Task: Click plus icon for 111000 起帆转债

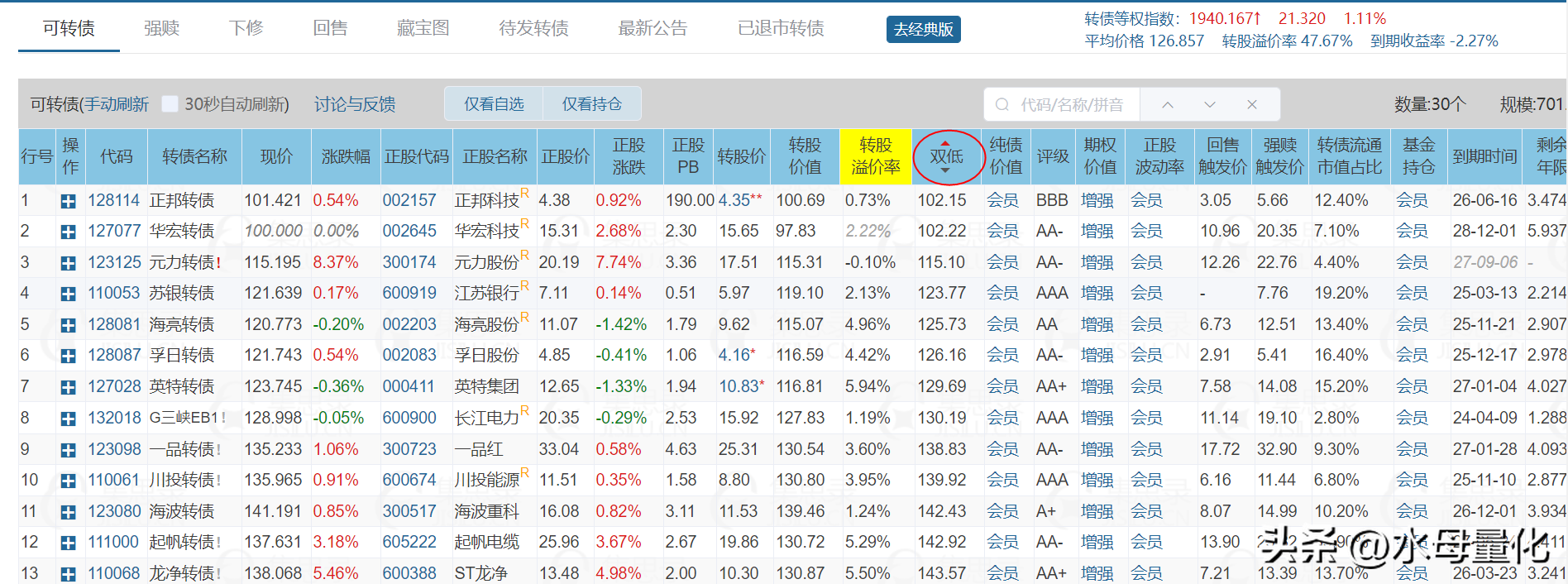Action: [x=69, y=543]
